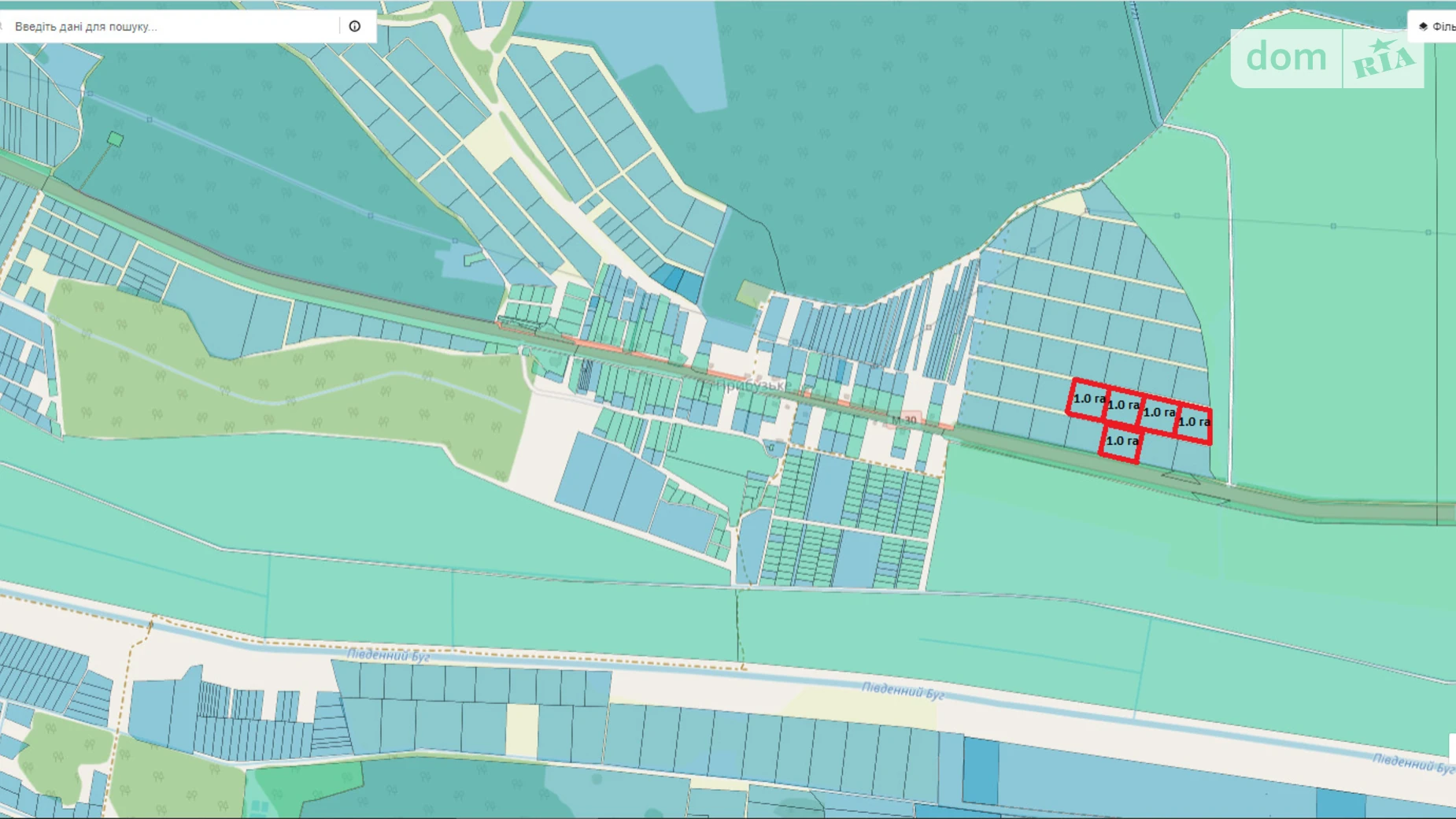
Task: Open the info icon in search bar
Action: pyautogui.click(x=355, y=27)
